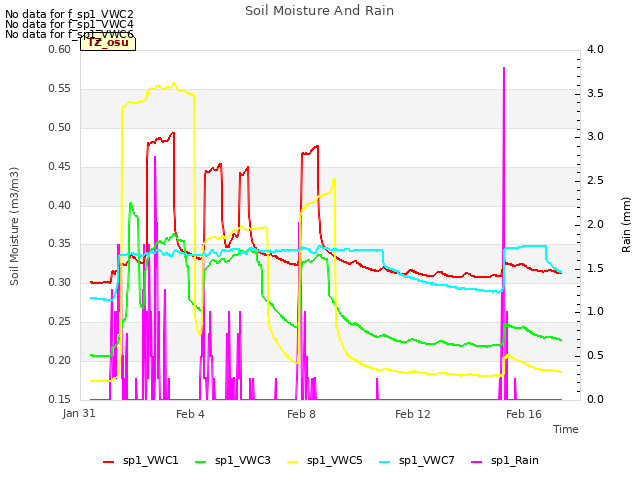This screenshot has height=480, width=640.
Task: Click the 0.35 soil moisture tick label
Action: [x=59, y=244]
